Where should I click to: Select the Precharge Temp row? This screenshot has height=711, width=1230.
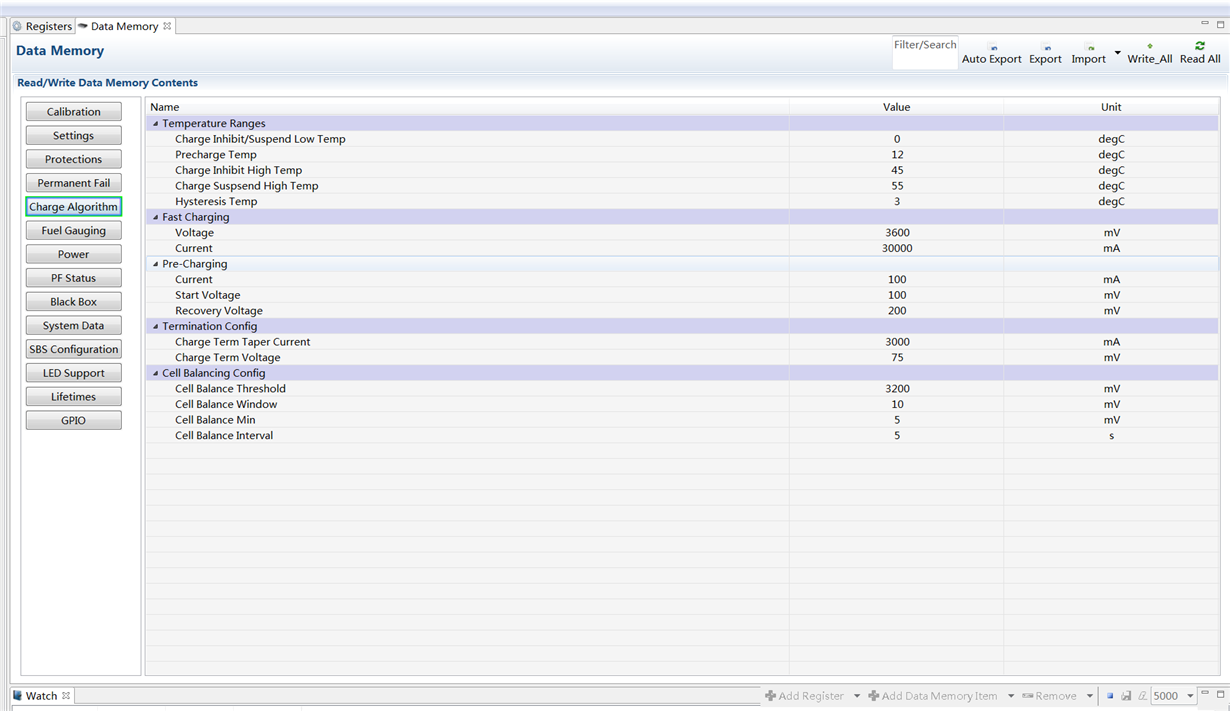click(682, 155)
